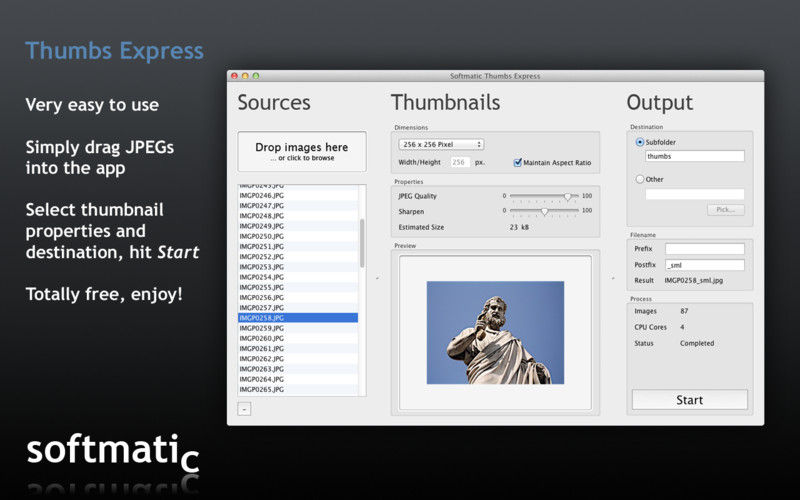Click the thumbs subfolder name field
Screen dimensions: 800x500
(x=694, y=156)
